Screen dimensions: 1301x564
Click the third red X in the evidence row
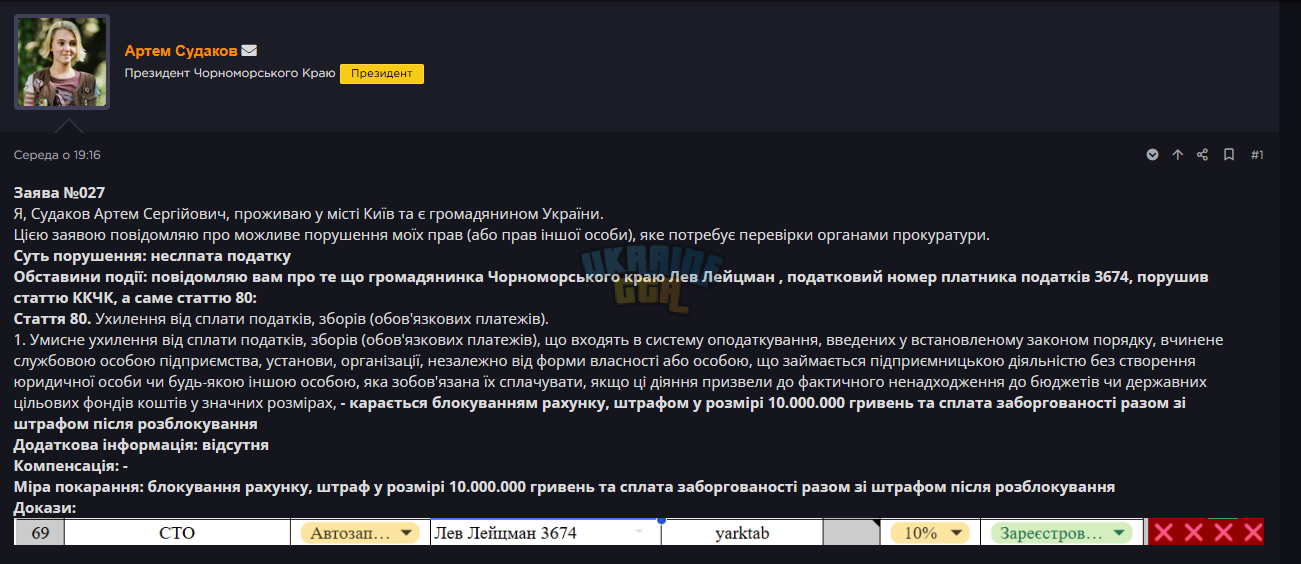[x=1223, y=532]
